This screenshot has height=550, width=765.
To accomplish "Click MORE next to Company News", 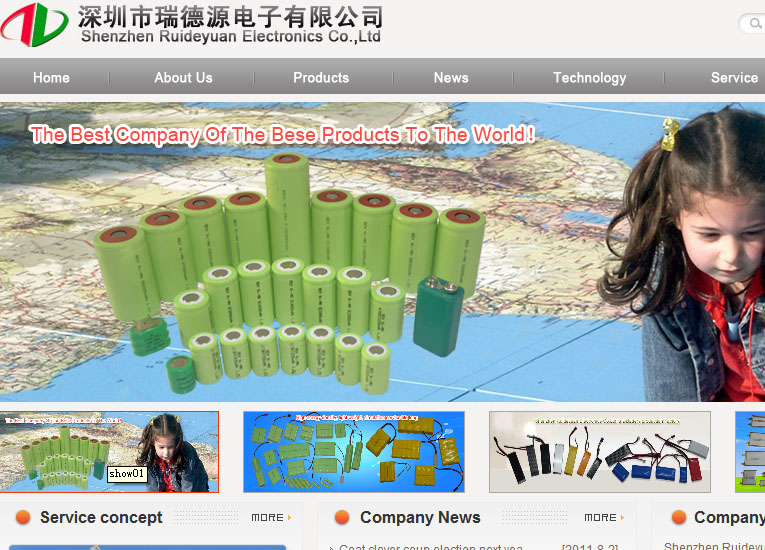I will pos(604,518).
